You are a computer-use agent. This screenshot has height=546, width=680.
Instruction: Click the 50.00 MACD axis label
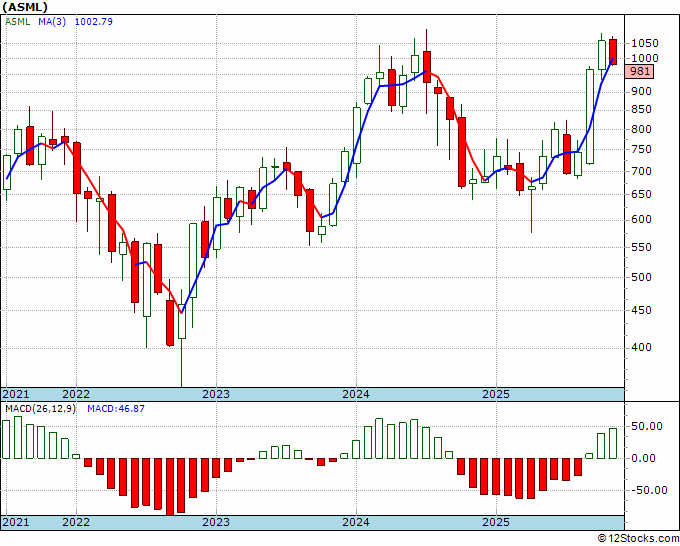coord(647,426)
